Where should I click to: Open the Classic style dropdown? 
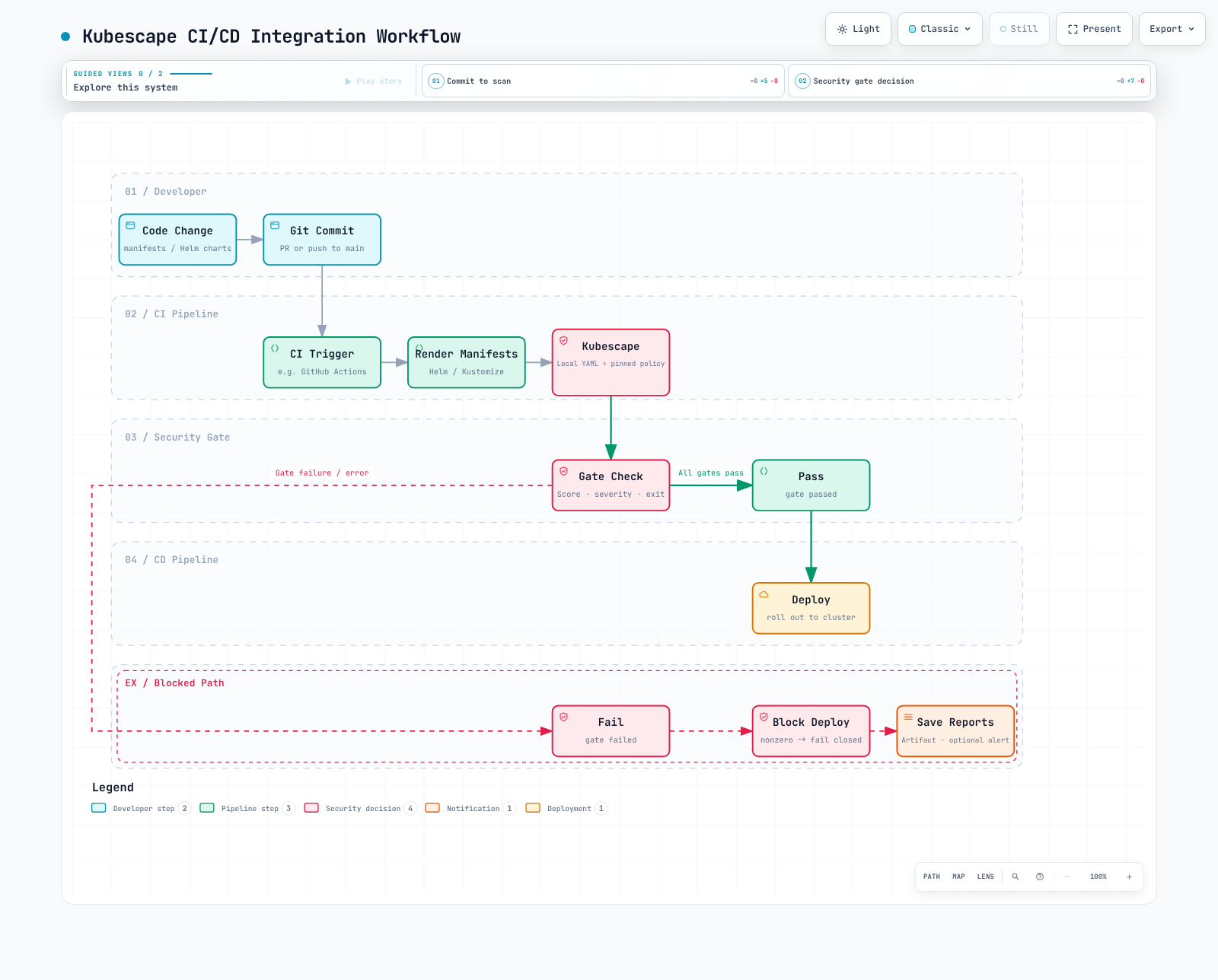pyautogui.click(x=940, y=29)
